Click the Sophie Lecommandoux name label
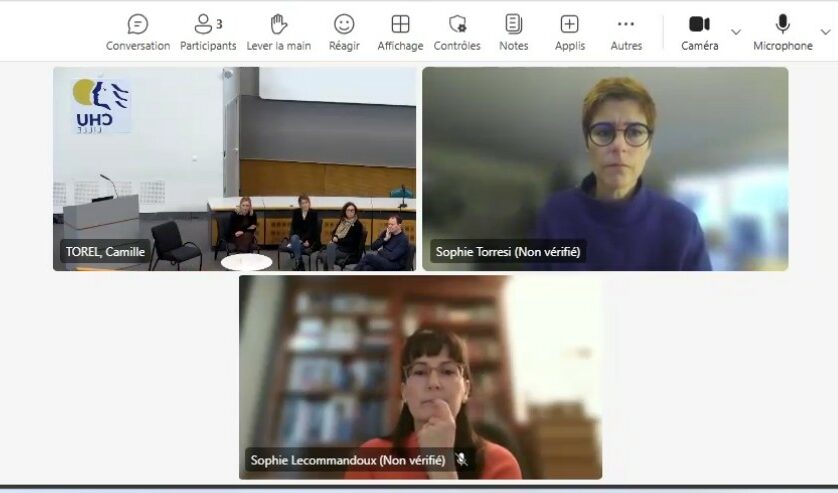This screenshot has width=838, height=493. click(347, 460)
